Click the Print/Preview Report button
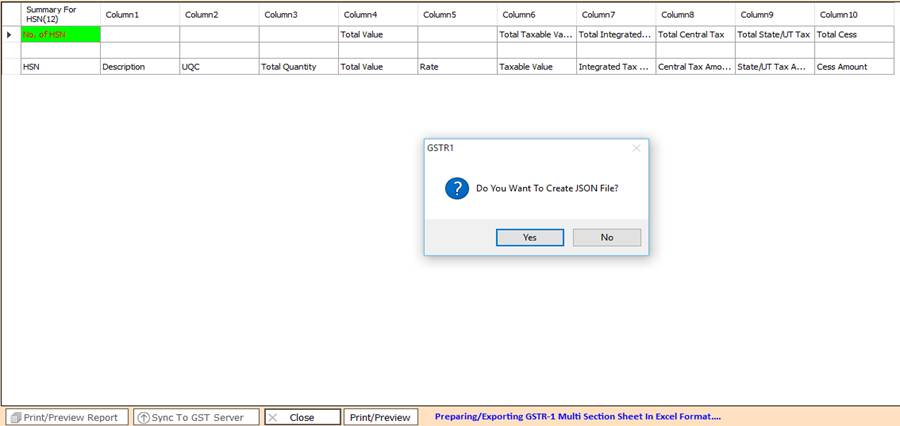The width and height of the screenshot is (900, 426). point(66,417)
